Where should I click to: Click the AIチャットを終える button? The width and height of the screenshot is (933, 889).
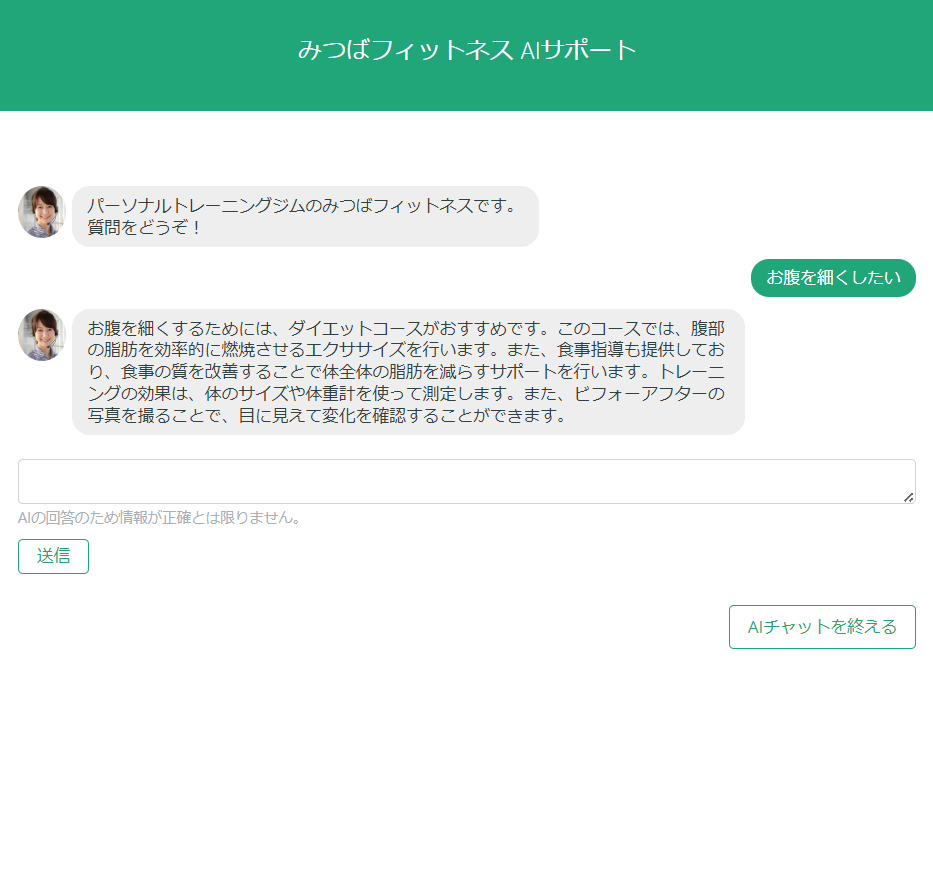coord(822,627)
